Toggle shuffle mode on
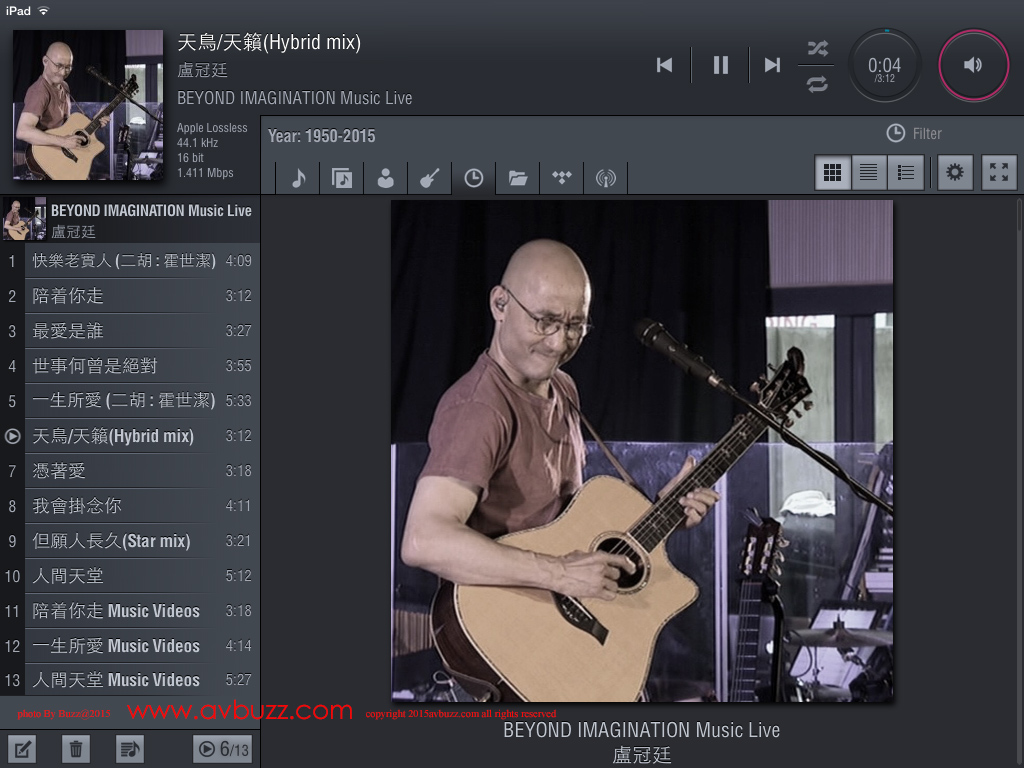Screen dimensions: 1024x768 coord(817,48)
